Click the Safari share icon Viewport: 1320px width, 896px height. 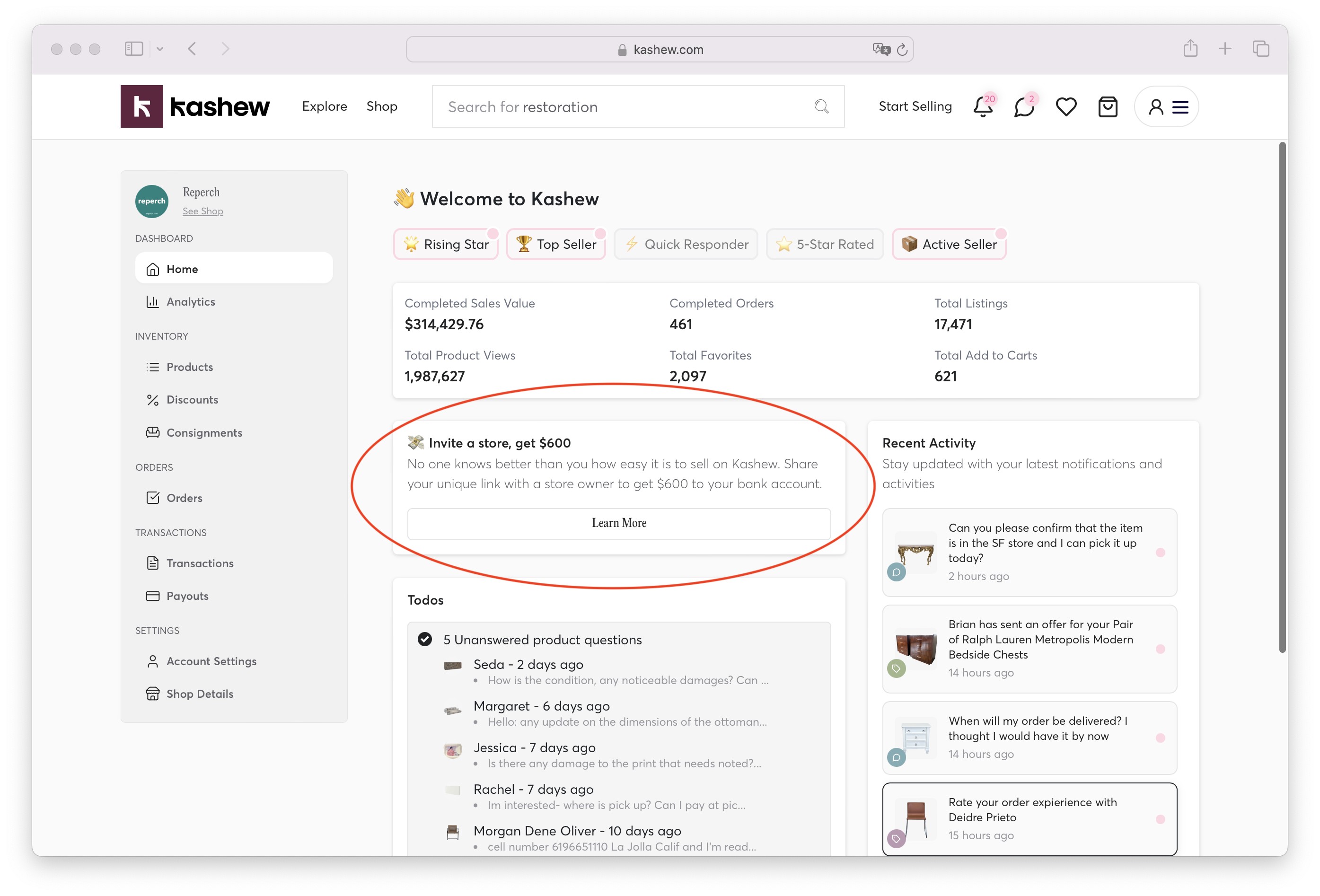[x=1190, y=49]
